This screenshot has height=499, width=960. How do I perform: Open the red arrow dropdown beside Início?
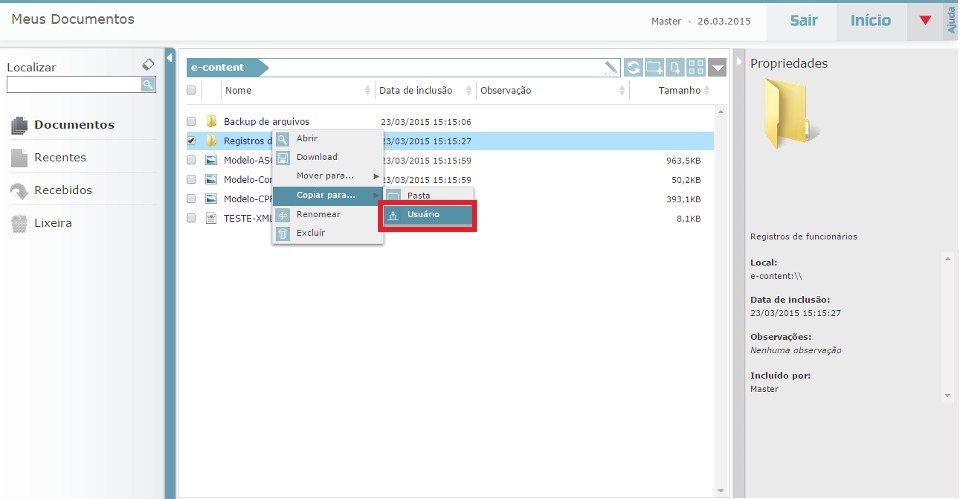pyautogui.click(x=924, y=21)
